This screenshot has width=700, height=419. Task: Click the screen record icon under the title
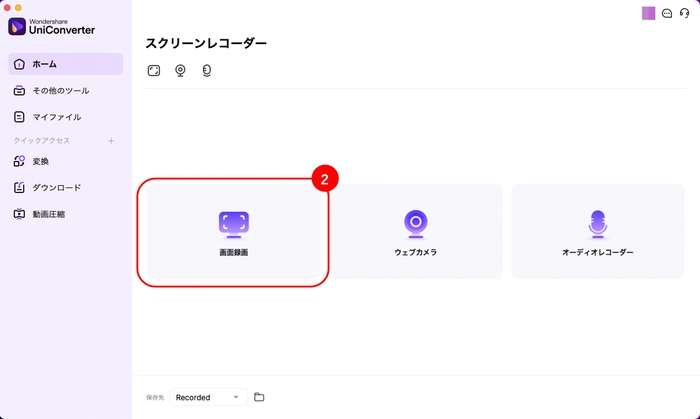pyautogui.click(x=154, y=71)
